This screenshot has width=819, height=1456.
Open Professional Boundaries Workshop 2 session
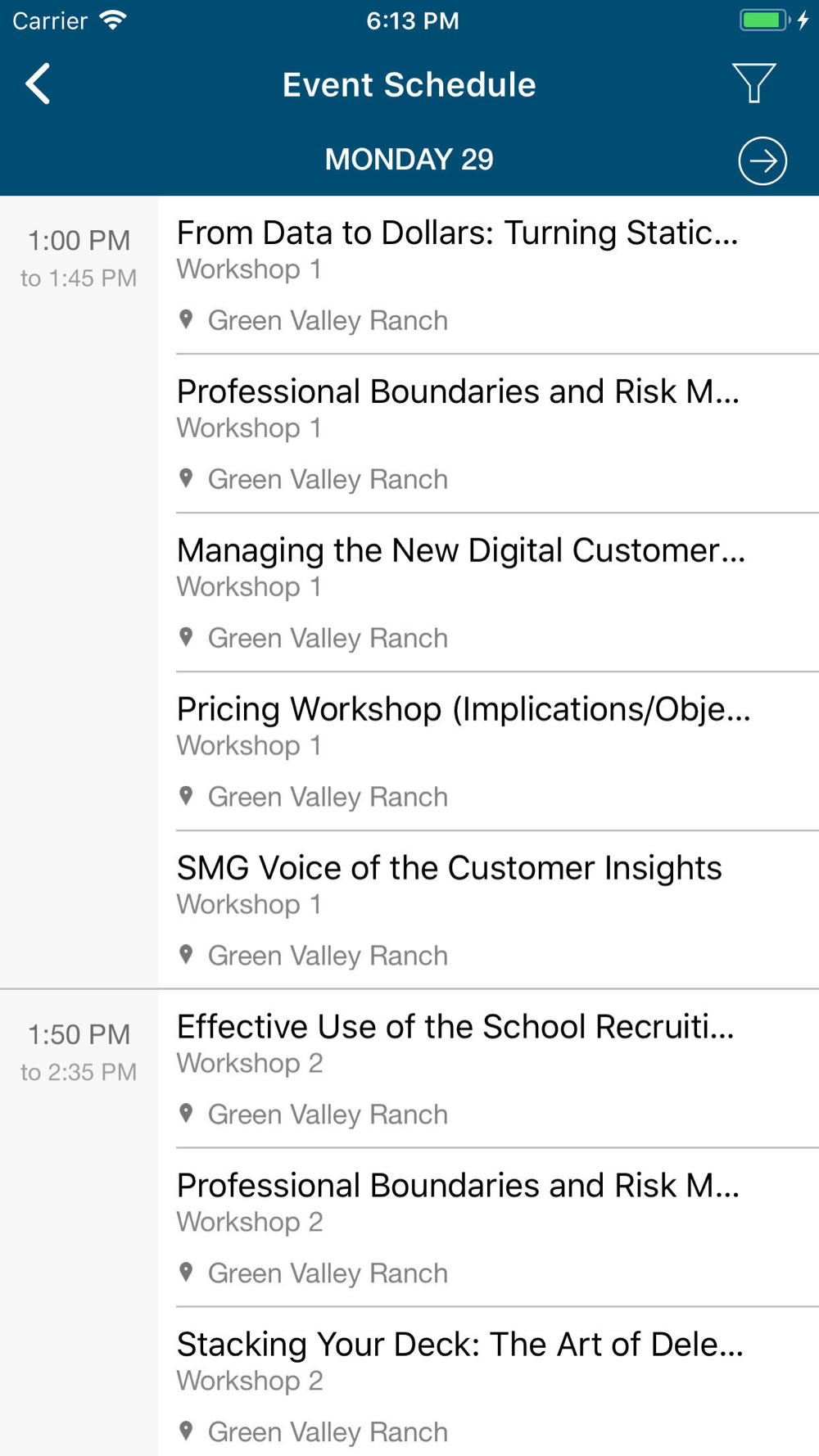tap(458, 1187)
